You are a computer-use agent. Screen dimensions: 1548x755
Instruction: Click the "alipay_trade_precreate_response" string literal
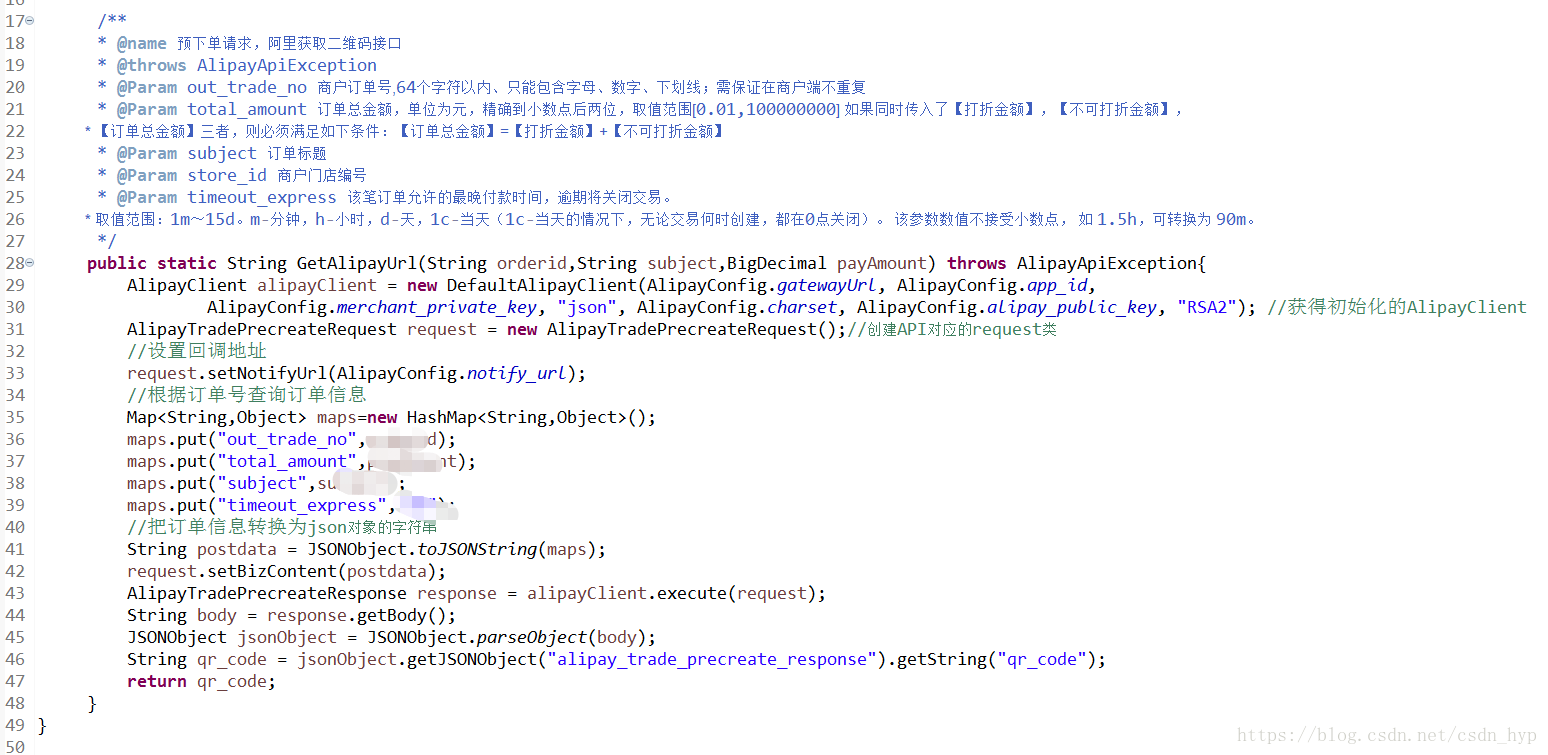(x=712, y=659)
